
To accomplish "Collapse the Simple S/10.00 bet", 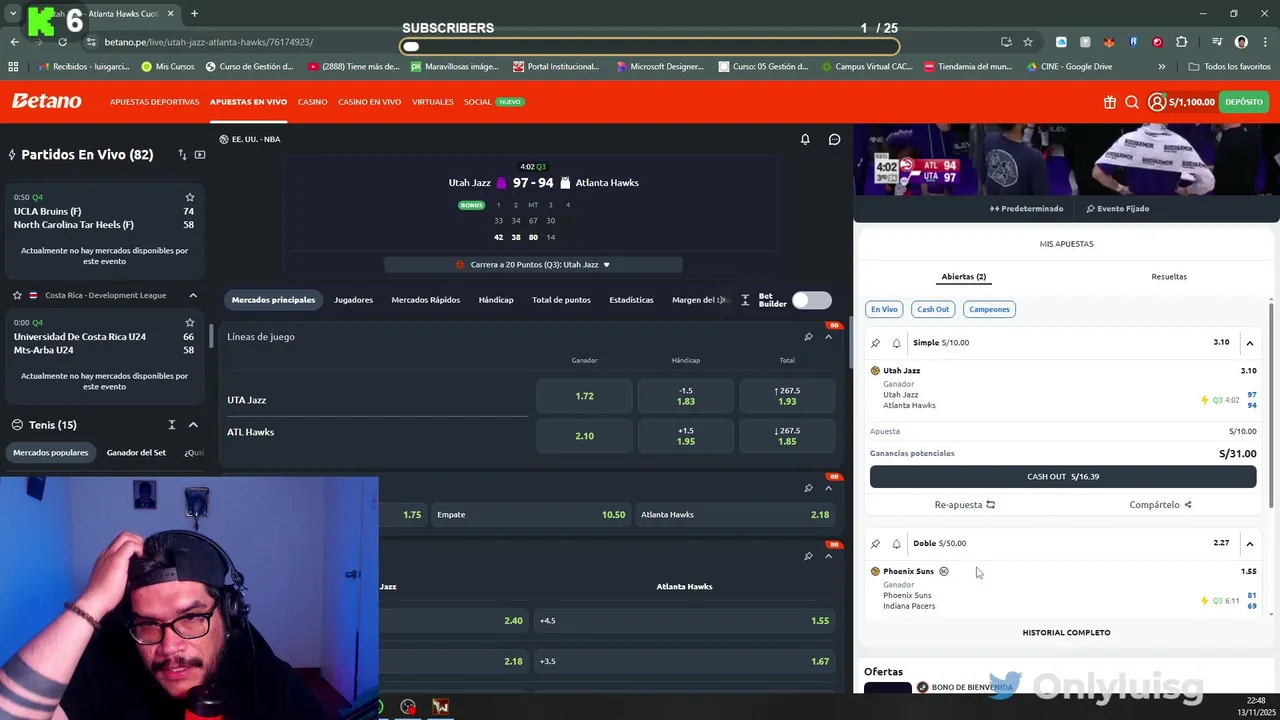I will [x=1249, y=343].
